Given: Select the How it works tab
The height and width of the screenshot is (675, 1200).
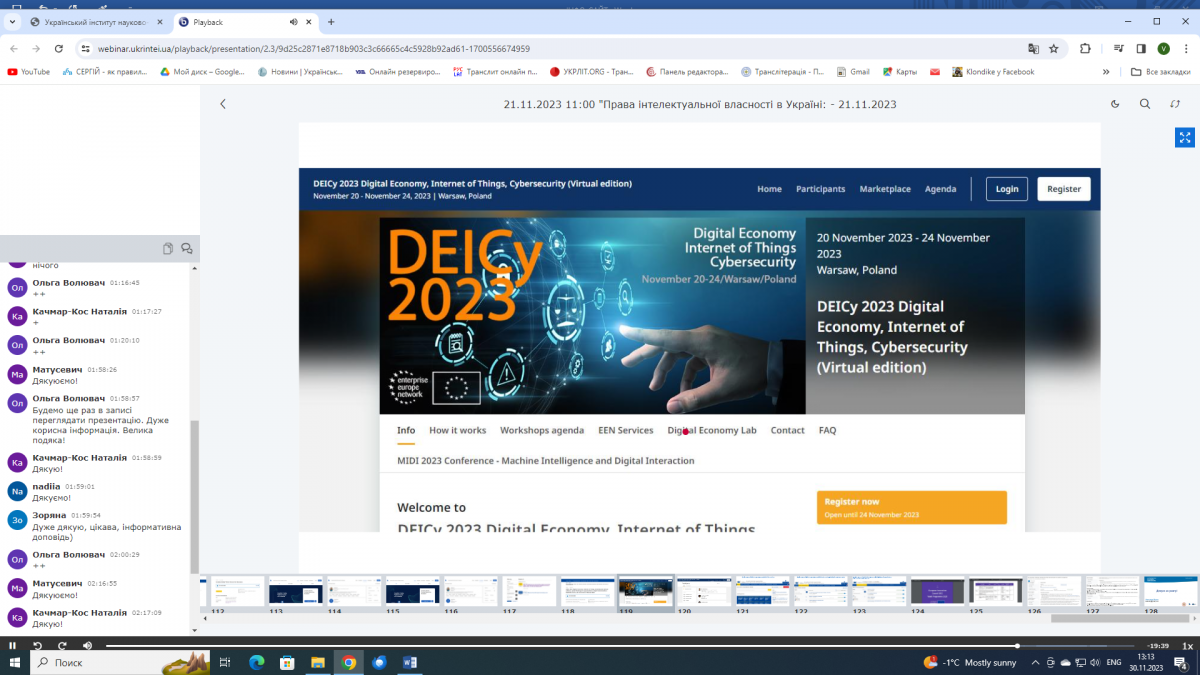Looking at the screenshot, I should pyautogui.click(x=457, y=431).
